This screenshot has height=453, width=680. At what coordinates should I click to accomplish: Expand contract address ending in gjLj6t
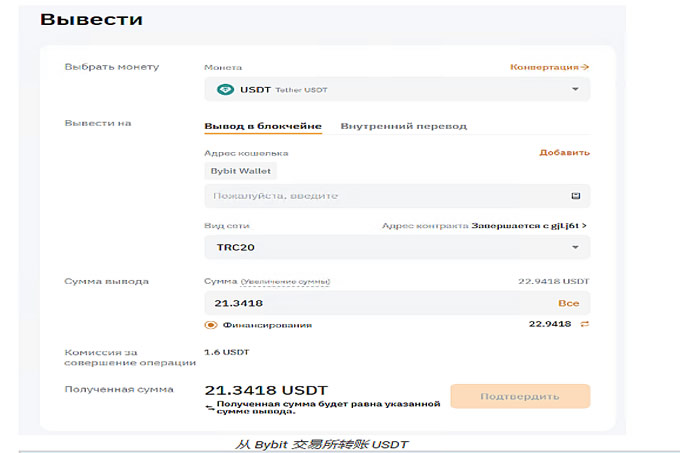(529, 225)
